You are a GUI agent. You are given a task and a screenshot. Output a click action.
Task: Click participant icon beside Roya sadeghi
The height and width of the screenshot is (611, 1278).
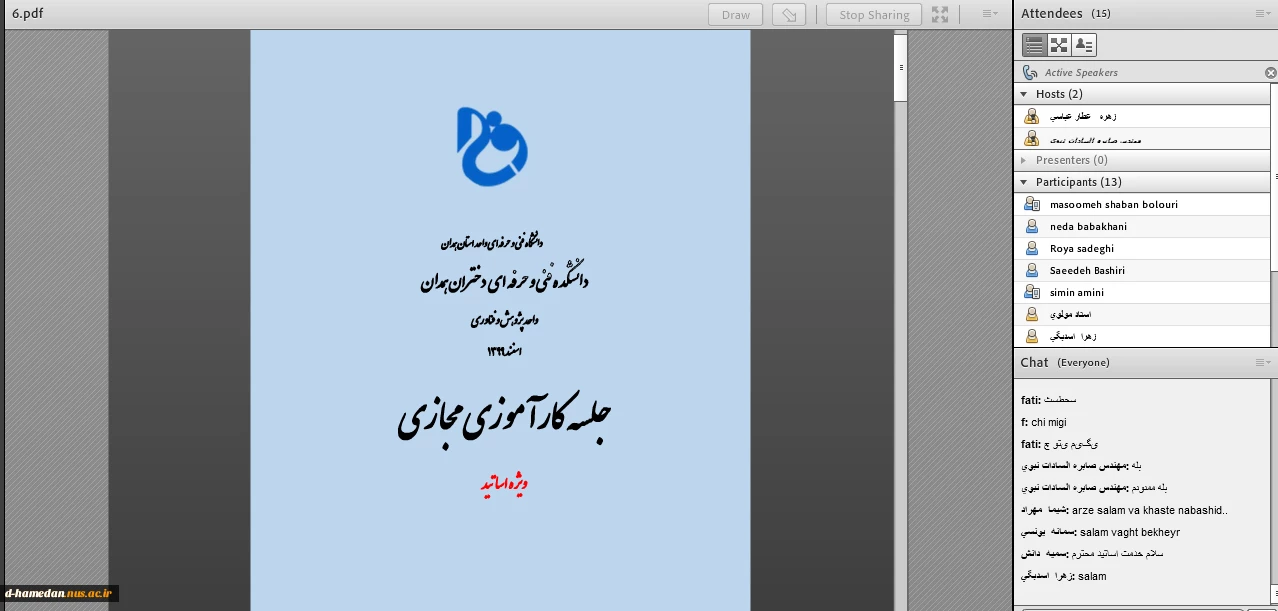tap(1032, 248)
